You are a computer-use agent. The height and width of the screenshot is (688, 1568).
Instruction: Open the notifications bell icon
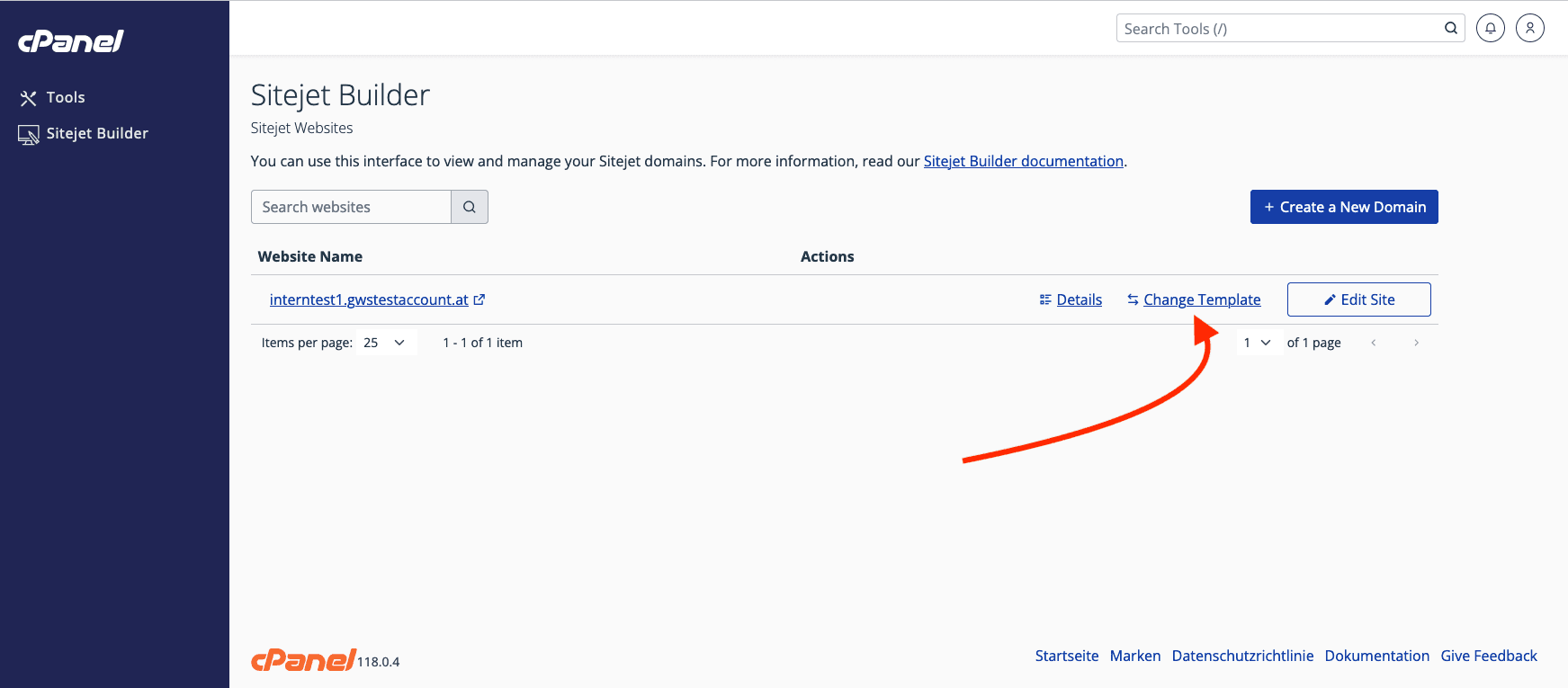click(x=1490, y=29)
